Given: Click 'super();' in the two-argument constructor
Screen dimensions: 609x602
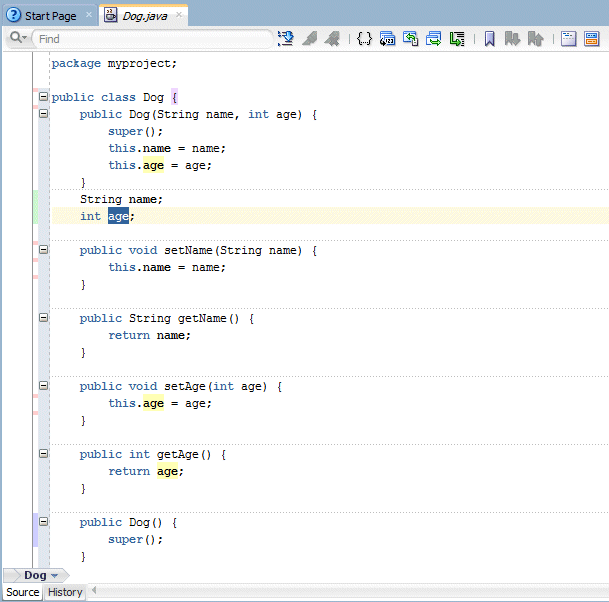Looking at the screenshot, I should 135,131.
